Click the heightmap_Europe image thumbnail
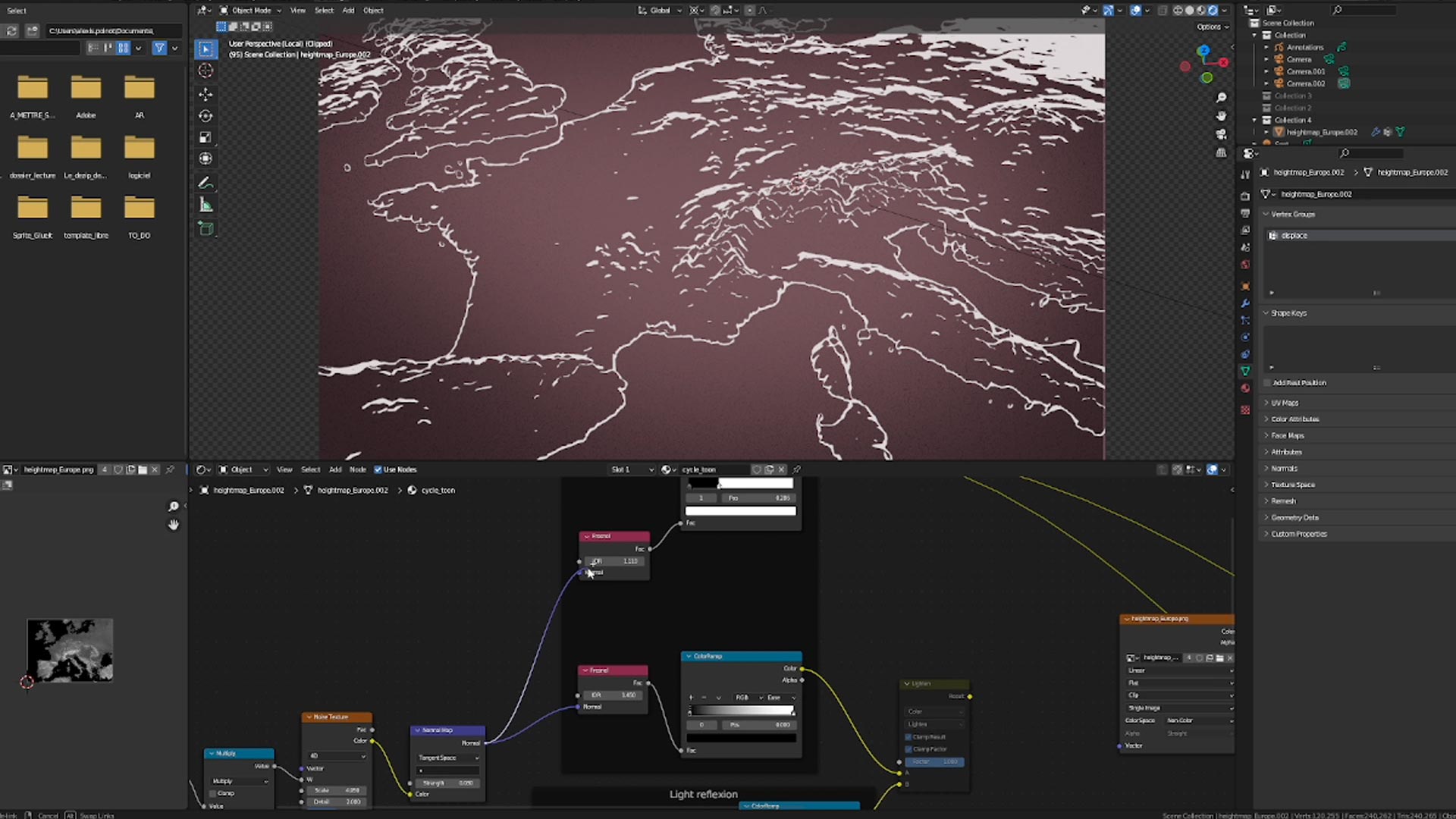Screen dimensions: 1456x819 70,651
